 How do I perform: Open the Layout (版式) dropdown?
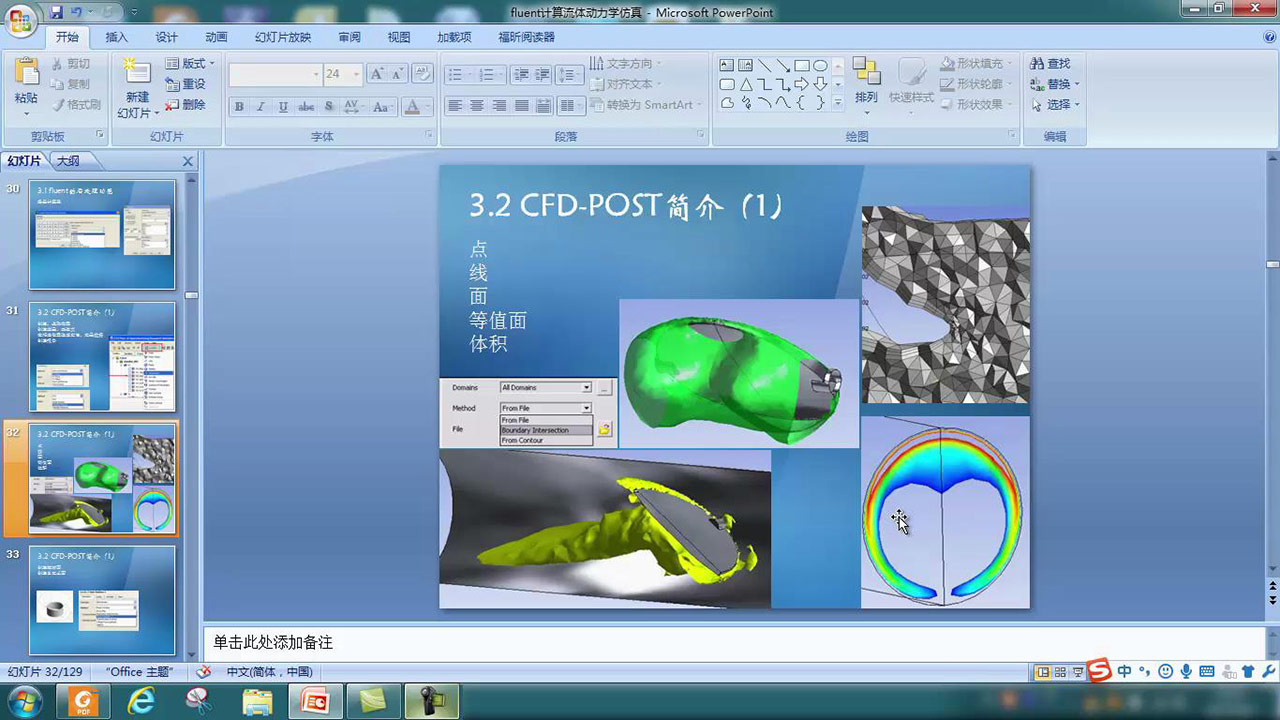[x=190, y=64]
